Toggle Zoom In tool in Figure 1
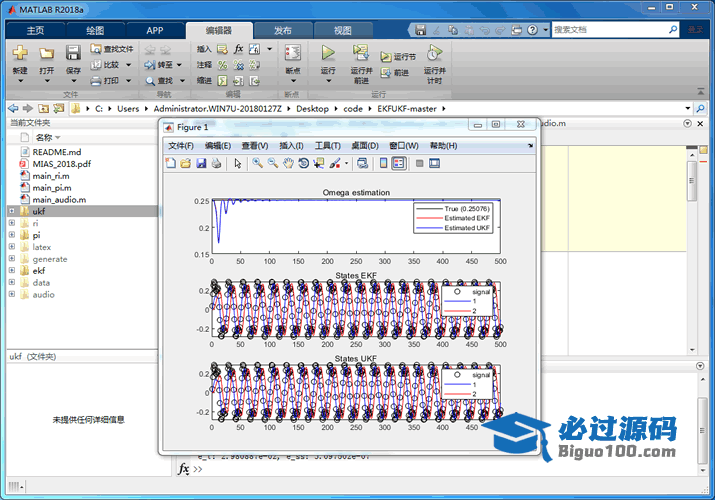Screen dimensions: 715x500 click(258, 163)
